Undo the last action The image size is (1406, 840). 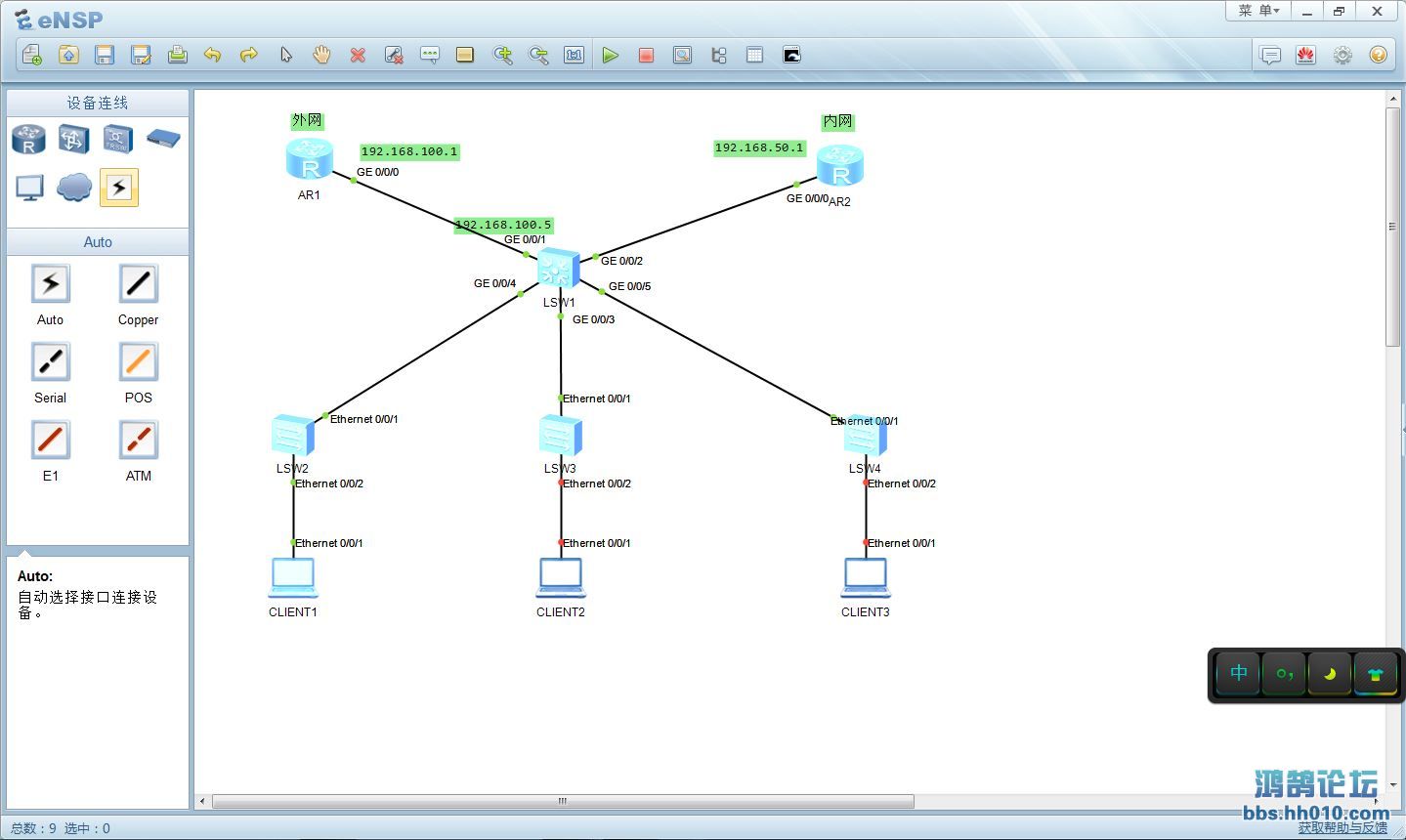click(213, 55)
